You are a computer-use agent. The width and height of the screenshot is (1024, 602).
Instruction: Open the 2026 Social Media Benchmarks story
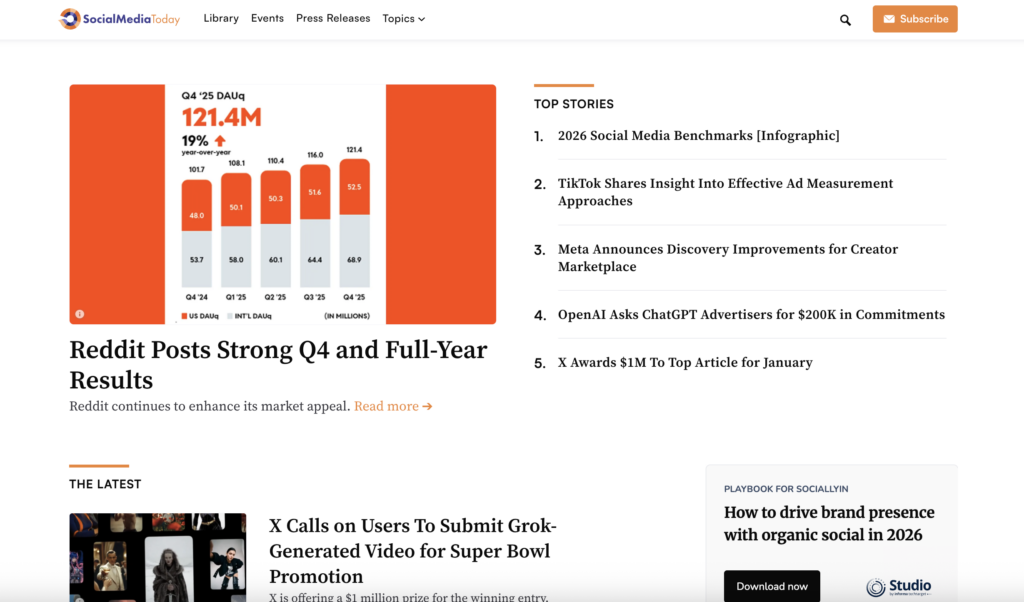coord(698,136)
